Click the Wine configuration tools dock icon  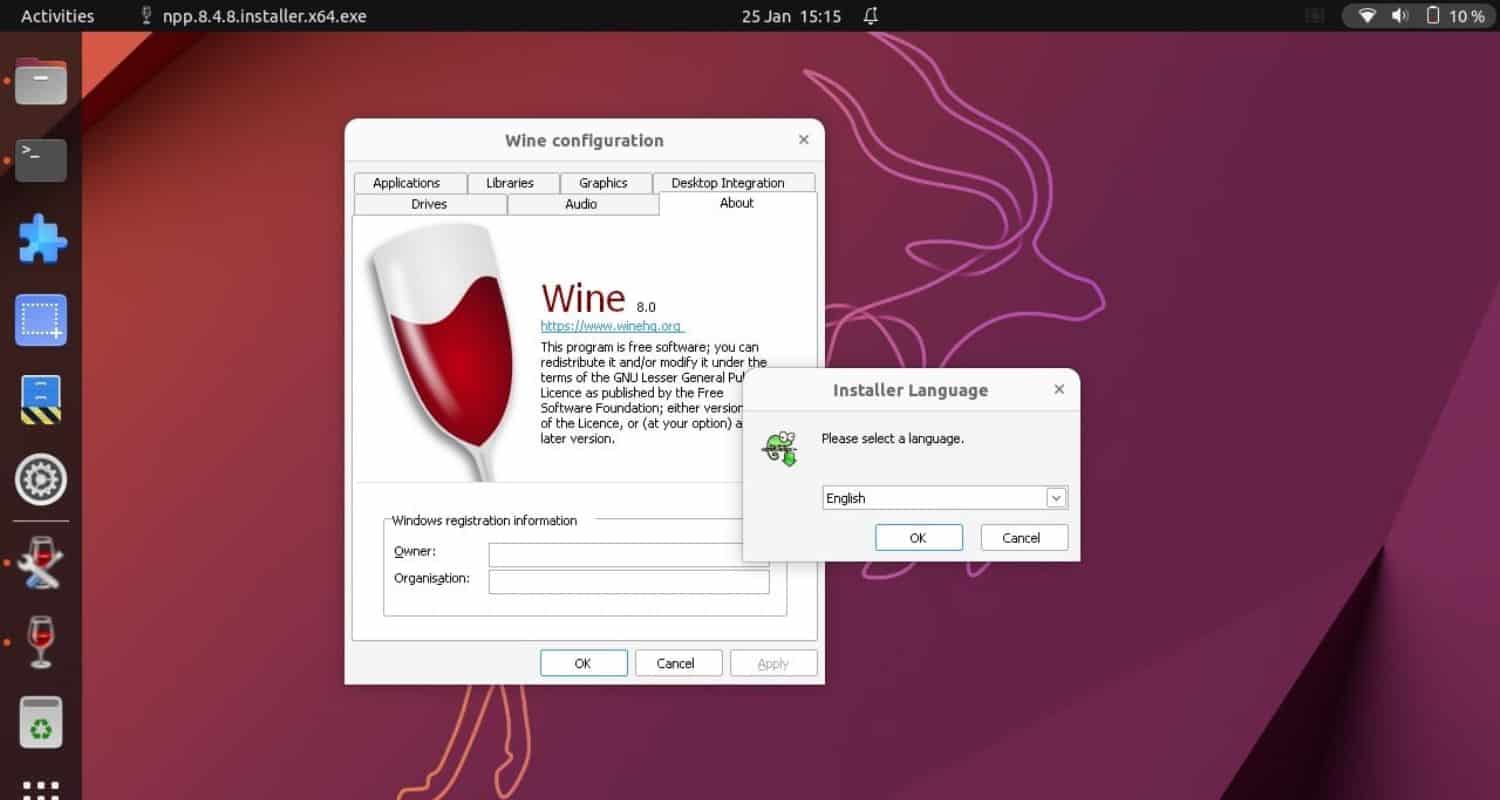(41, 562)
